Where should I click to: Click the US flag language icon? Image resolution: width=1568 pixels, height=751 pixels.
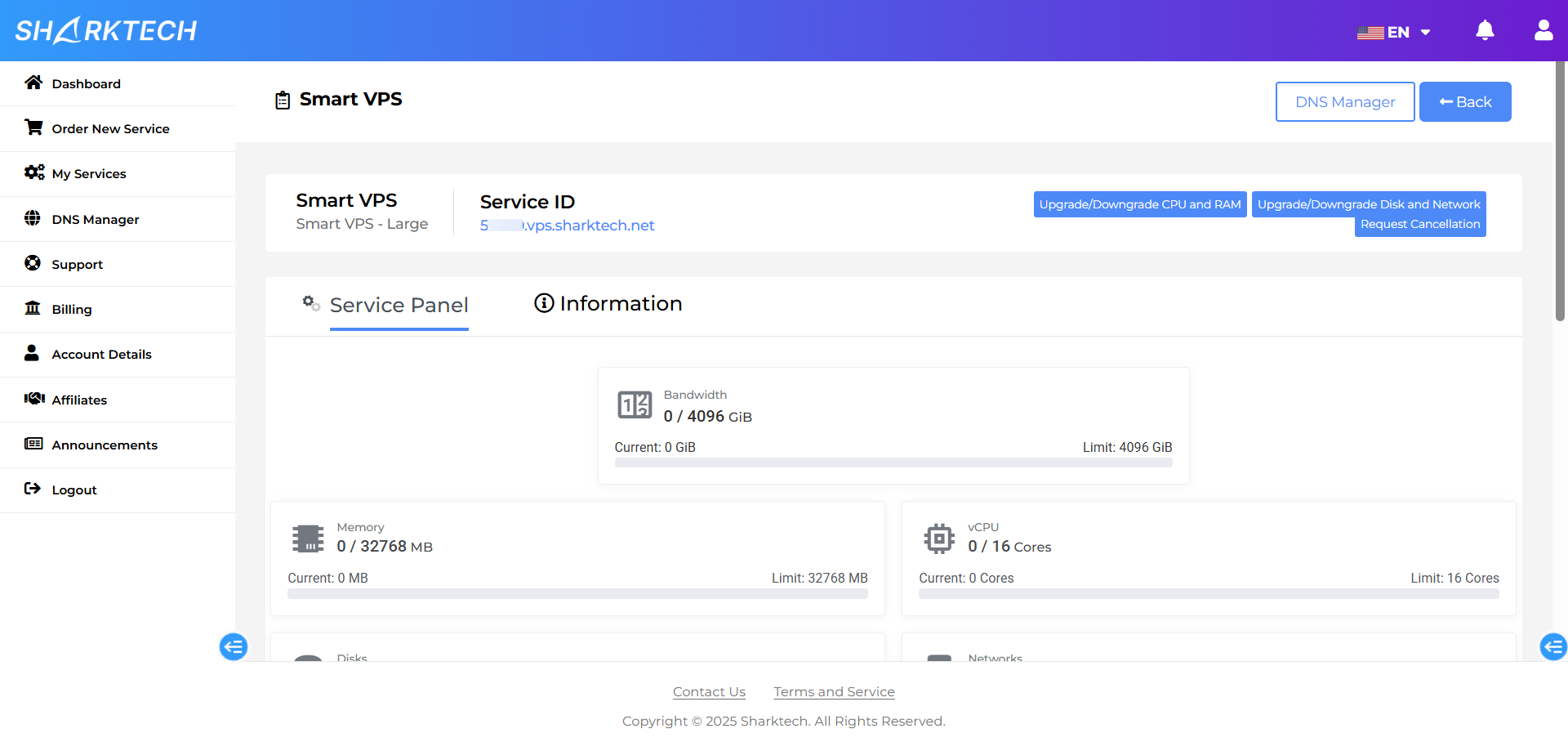tap(1370, 33)
